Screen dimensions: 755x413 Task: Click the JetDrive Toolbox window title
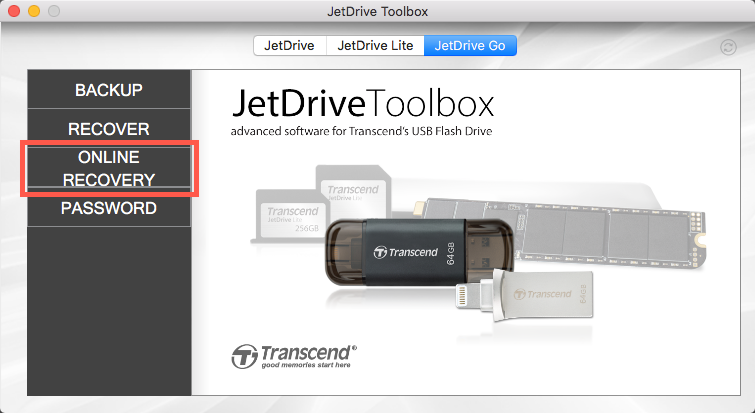pyautogui.click(x=377, y=12)
